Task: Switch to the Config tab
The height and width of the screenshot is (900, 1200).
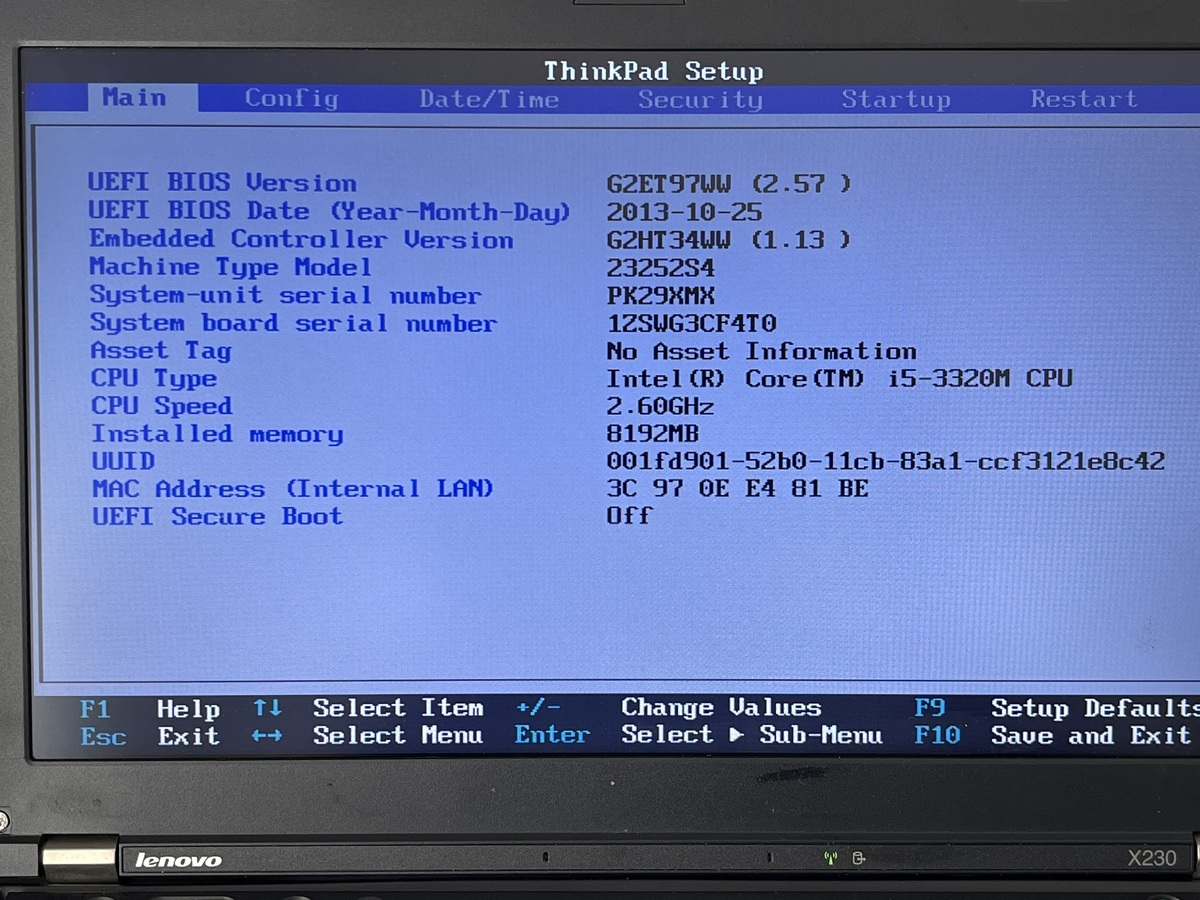Action: (291, 99)
